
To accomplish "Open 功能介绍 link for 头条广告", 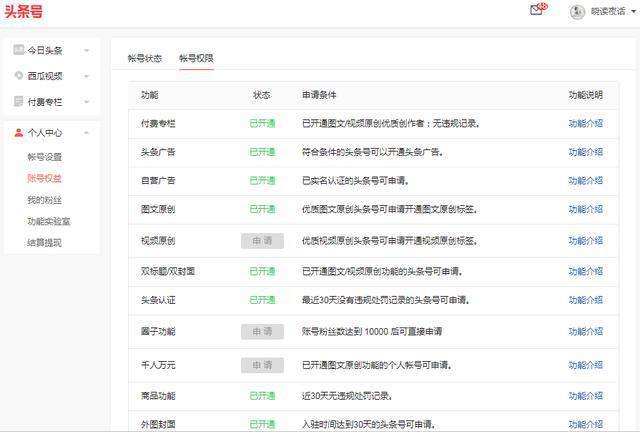I will point(586,152).
